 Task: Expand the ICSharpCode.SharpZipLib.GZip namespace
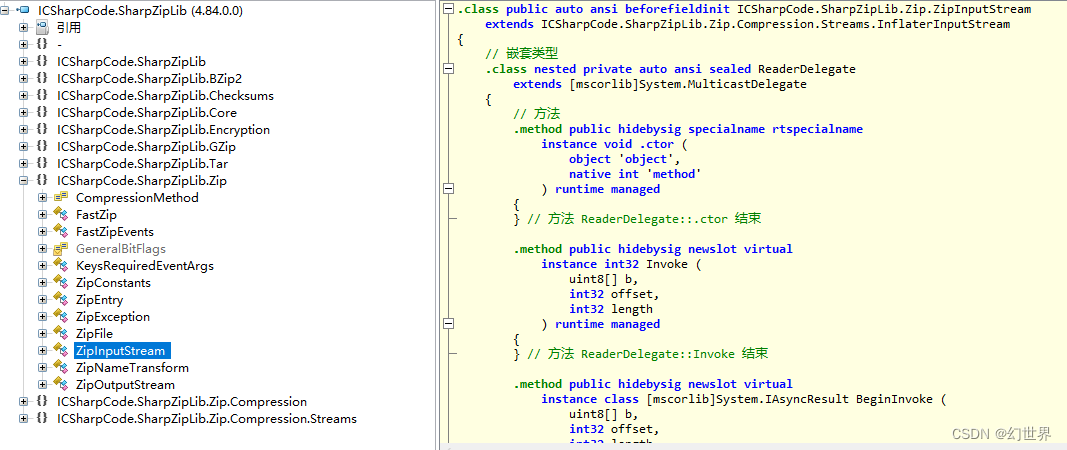click(24, 147)
